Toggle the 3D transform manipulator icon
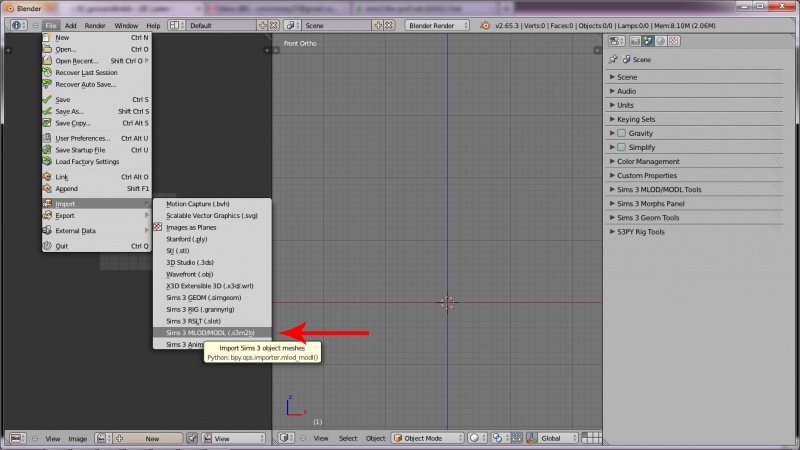This screenshot has height=450, width=800. pyautogui.click(x=532, y=438)
